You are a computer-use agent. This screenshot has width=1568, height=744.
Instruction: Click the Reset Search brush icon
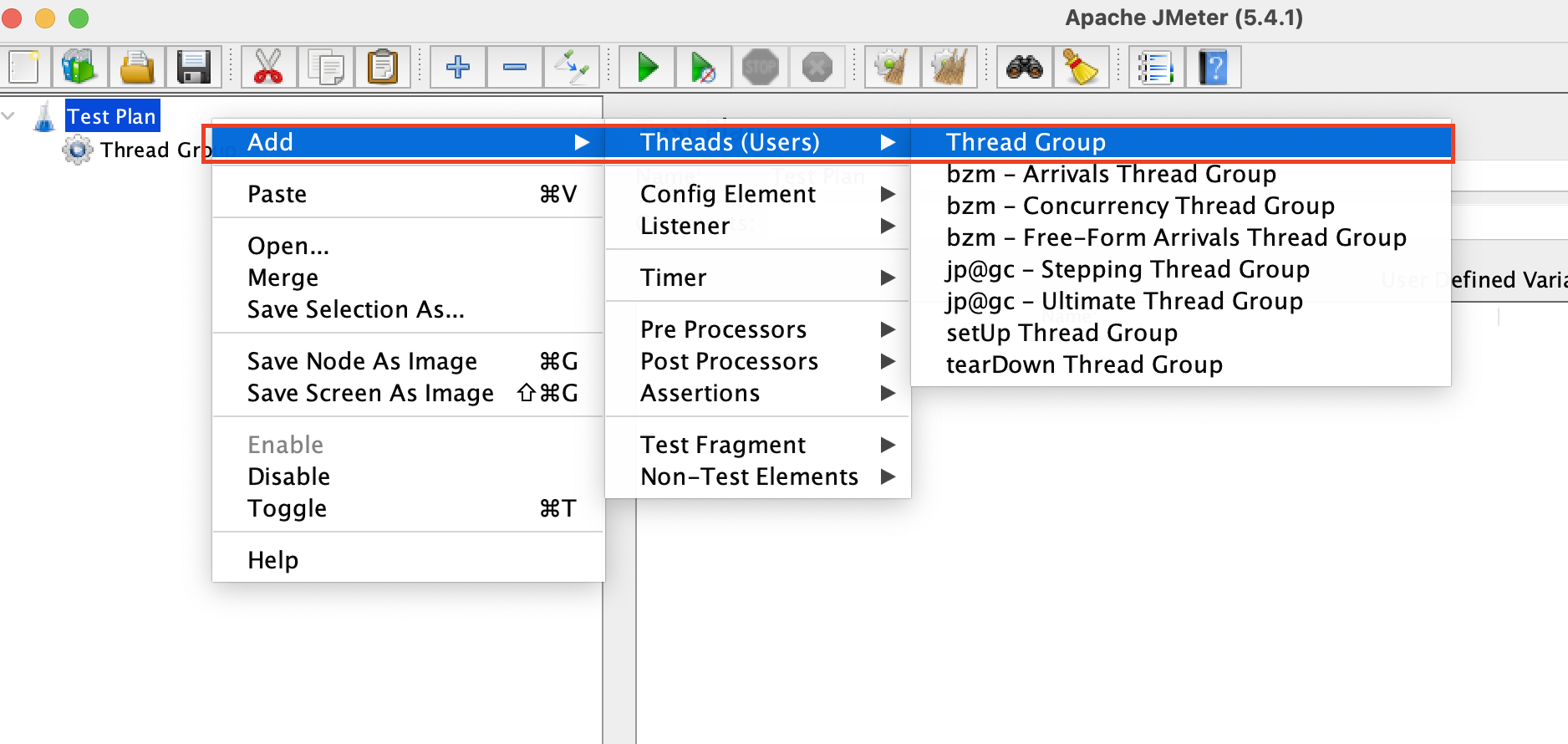[1081, 67]
